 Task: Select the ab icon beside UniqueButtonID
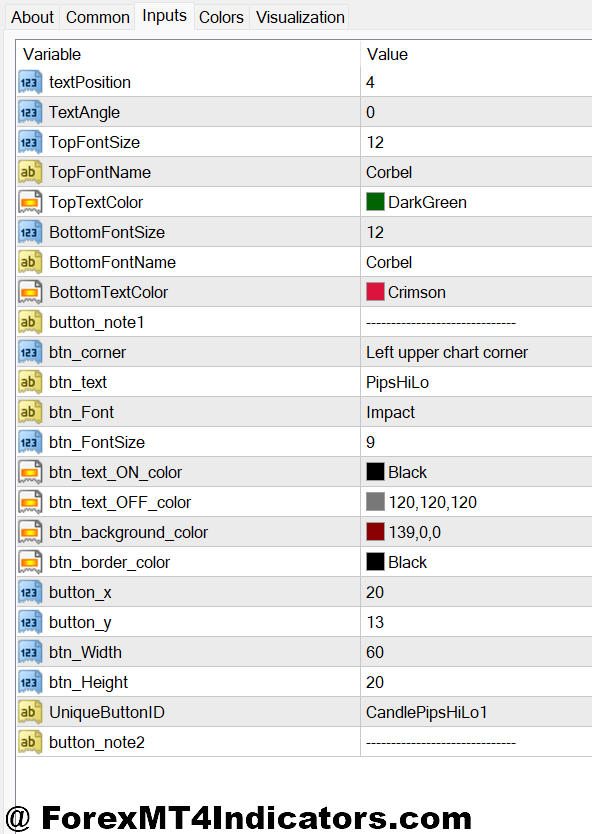(x=30, y=712)
